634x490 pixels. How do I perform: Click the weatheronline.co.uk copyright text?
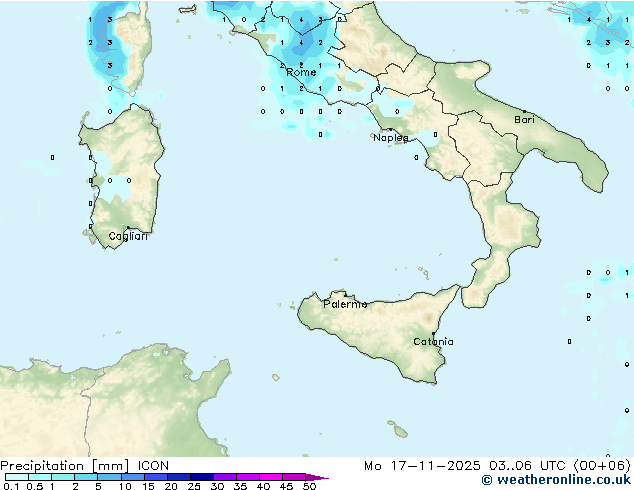tap(556, 480)
